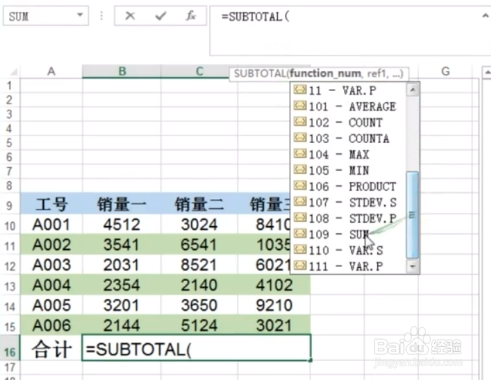Open the Name Box dropdown arrow
This screenshot has width=491, height=380.
click(x=80, y=15)
